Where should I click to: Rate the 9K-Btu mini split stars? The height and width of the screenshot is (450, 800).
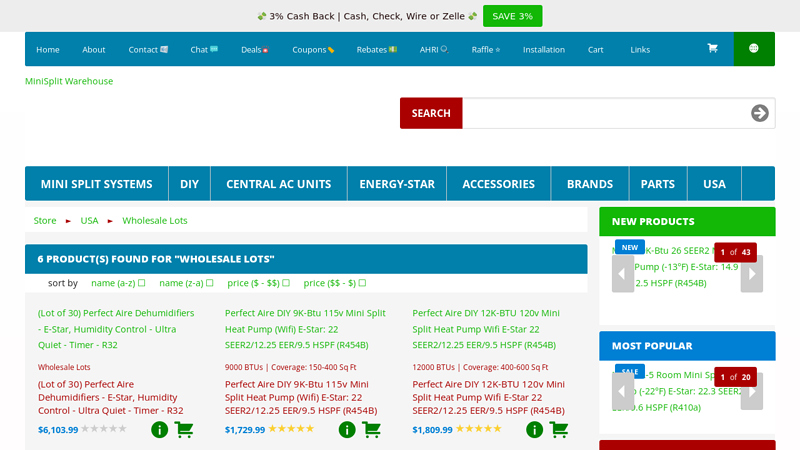[291, 429]
